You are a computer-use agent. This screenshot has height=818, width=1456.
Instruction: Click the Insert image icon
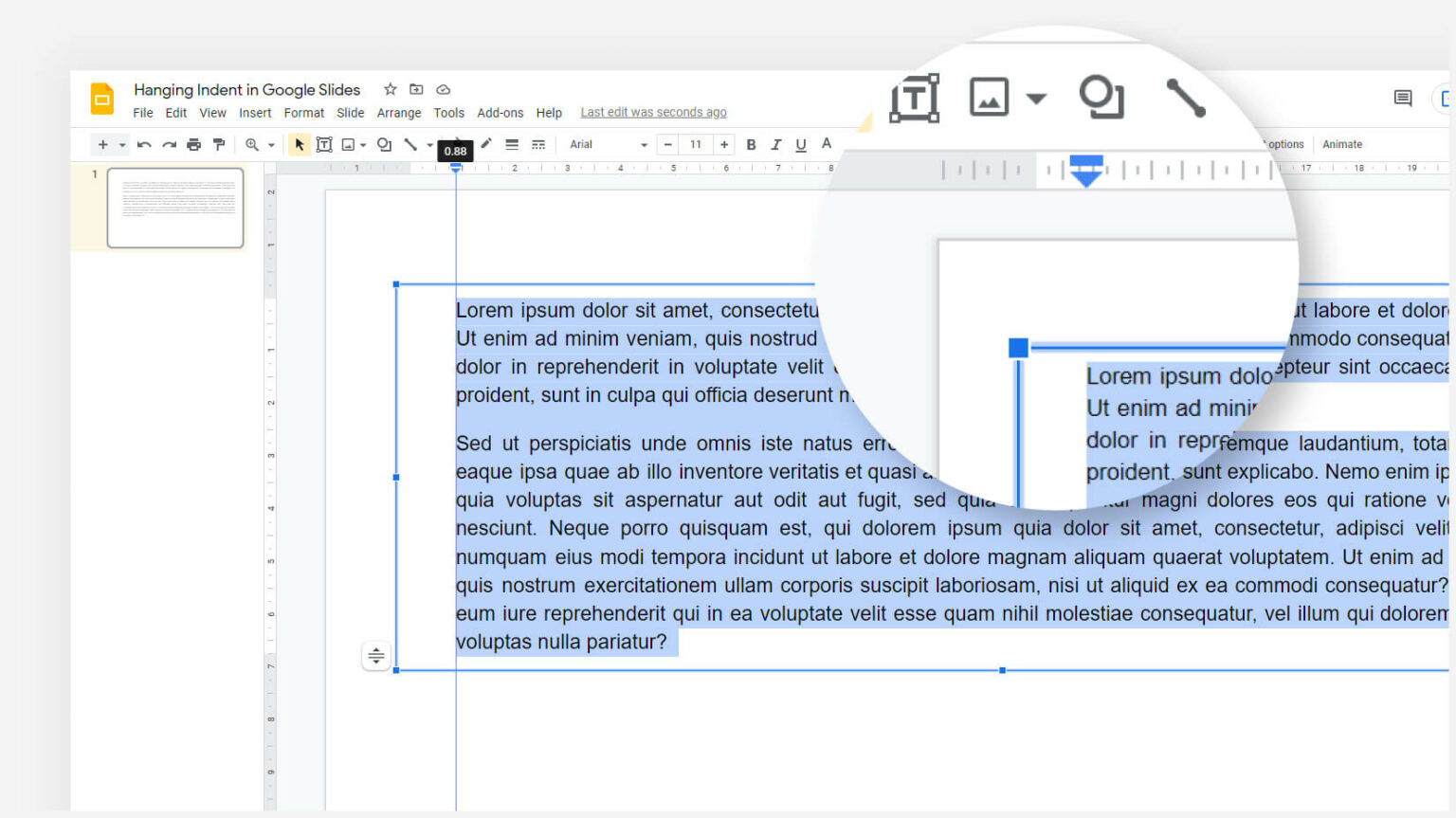tap(348, 144)
